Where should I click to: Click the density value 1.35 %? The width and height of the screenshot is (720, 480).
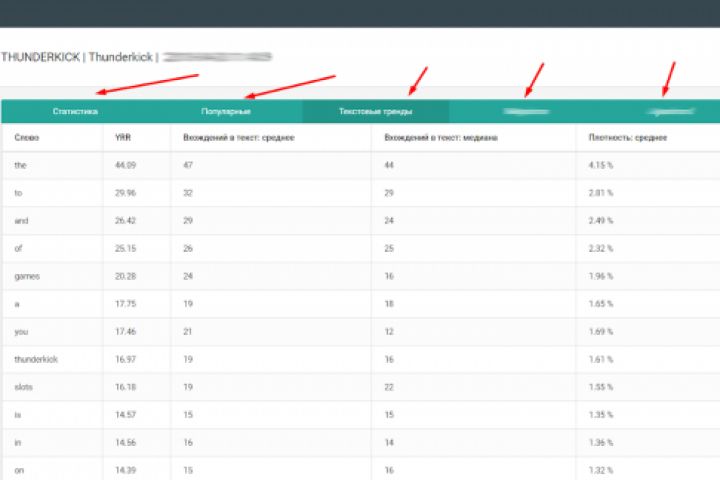click(x=601, y=415)
